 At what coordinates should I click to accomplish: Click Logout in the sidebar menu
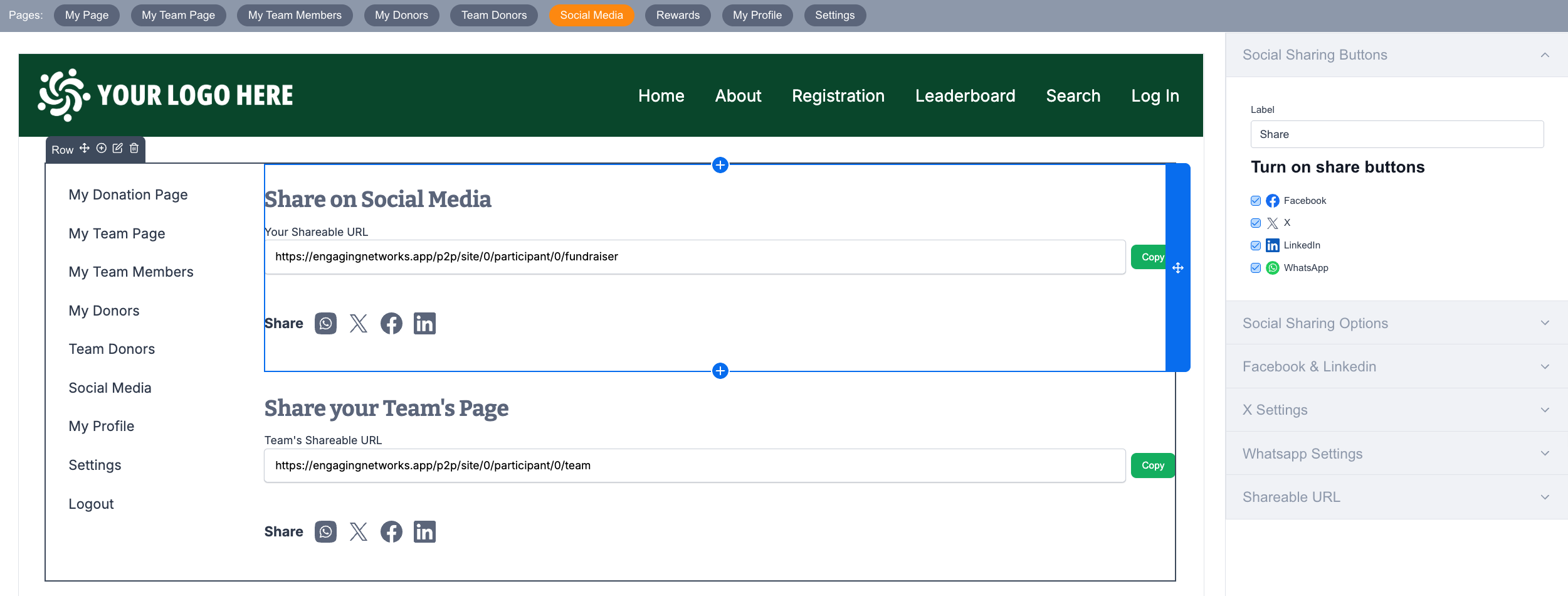coord(91,504)
